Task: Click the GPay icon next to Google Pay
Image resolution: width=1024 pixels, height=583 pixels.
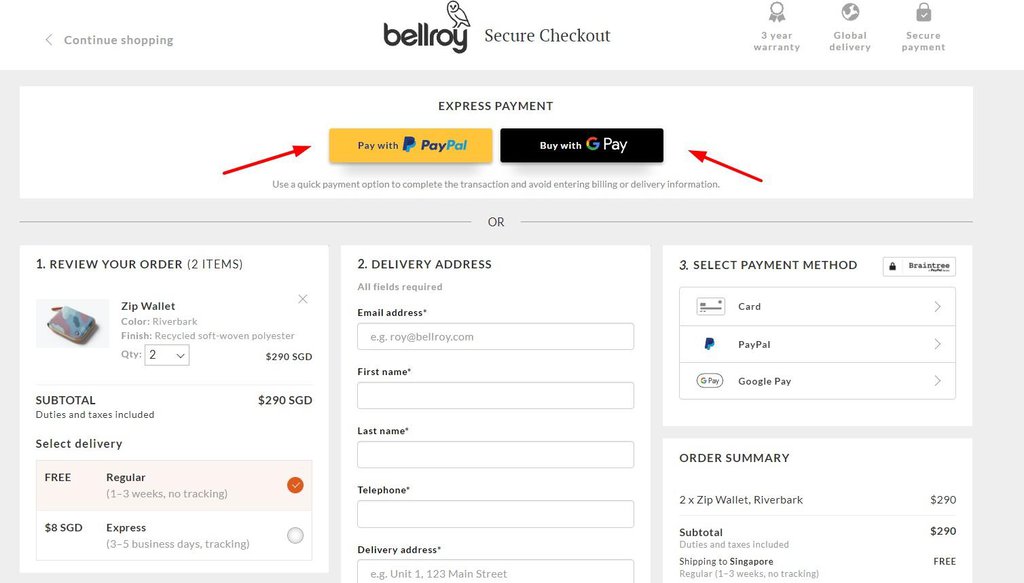Action: (x=711, y=381)
